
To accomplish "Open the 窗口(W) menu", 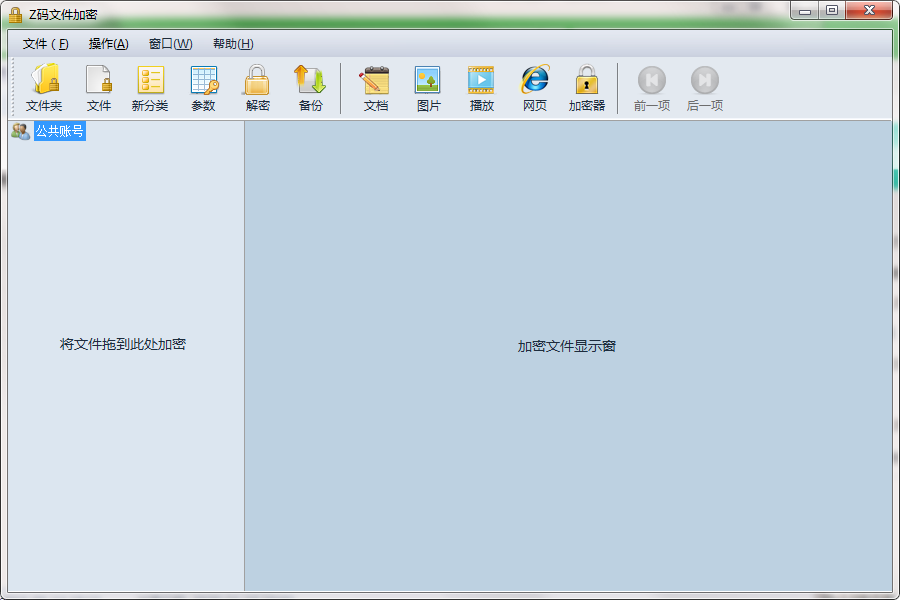I will (x=170, y=44).
